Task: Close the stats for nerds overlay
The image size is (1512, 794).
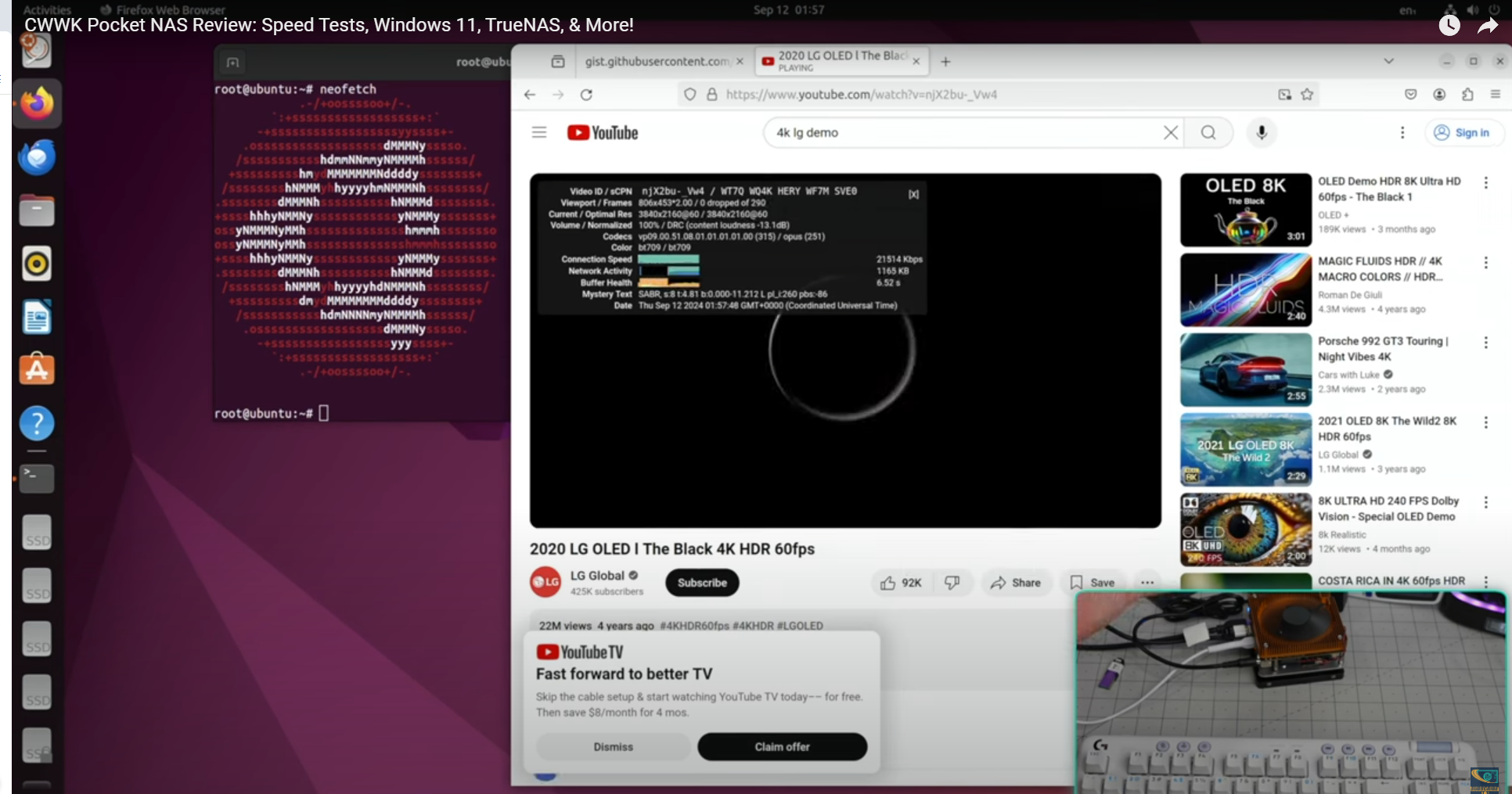Action: [x=913, y=194]
